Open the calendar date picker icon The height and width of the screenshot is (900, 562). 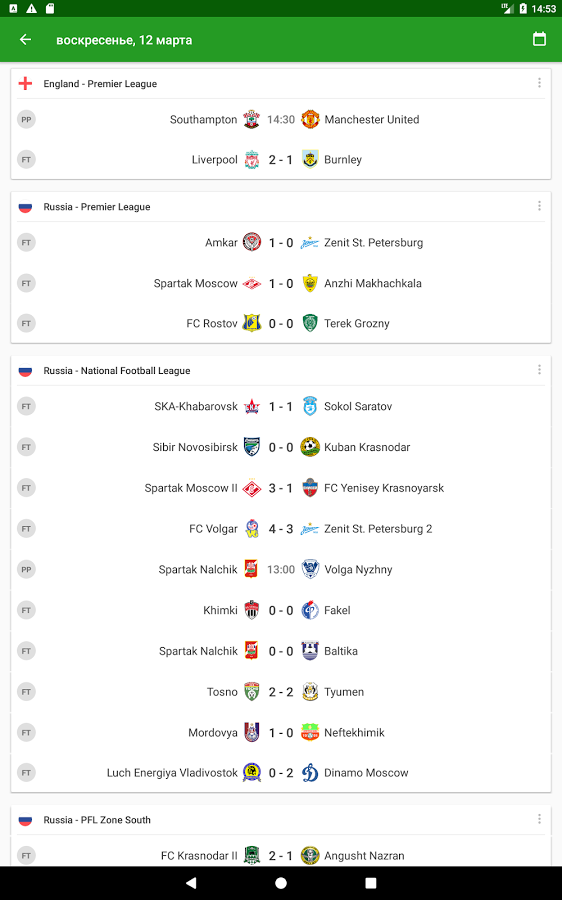(539, 39)
